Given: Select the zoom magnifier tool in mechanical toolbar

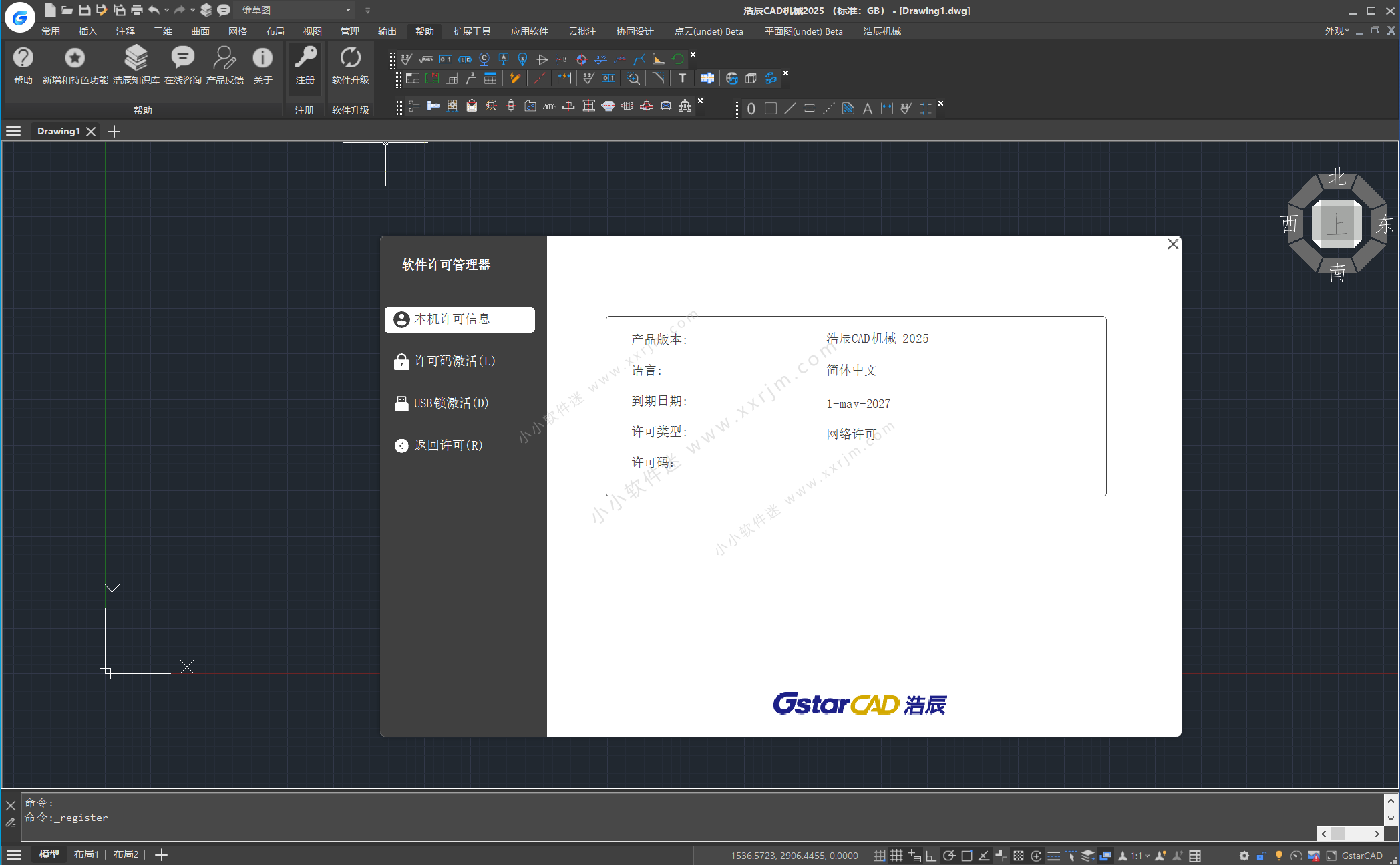Looking at the screenshot, I should coord(634,79).
